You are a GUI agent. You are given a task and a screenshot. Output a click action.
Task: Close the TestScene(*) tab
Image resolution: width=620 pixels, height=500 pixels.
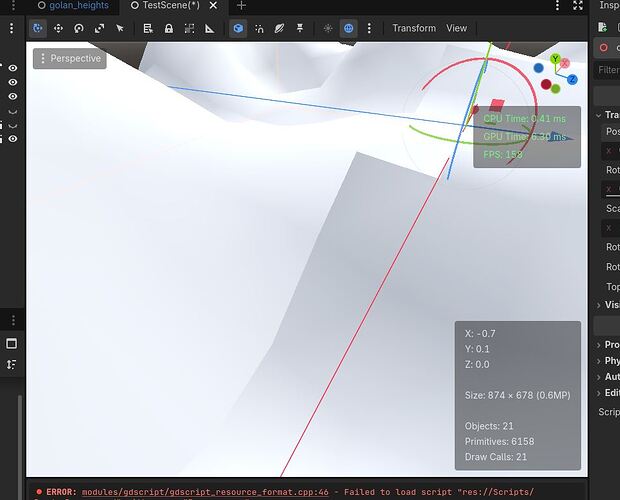click(x=213, y=6)
